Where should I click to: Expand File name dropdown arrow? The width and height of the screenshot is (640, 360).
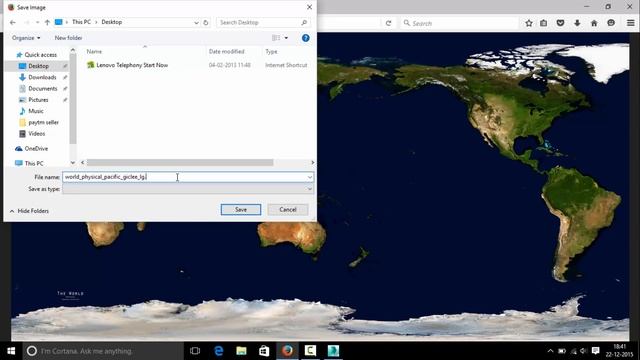(x=310, y=177)
